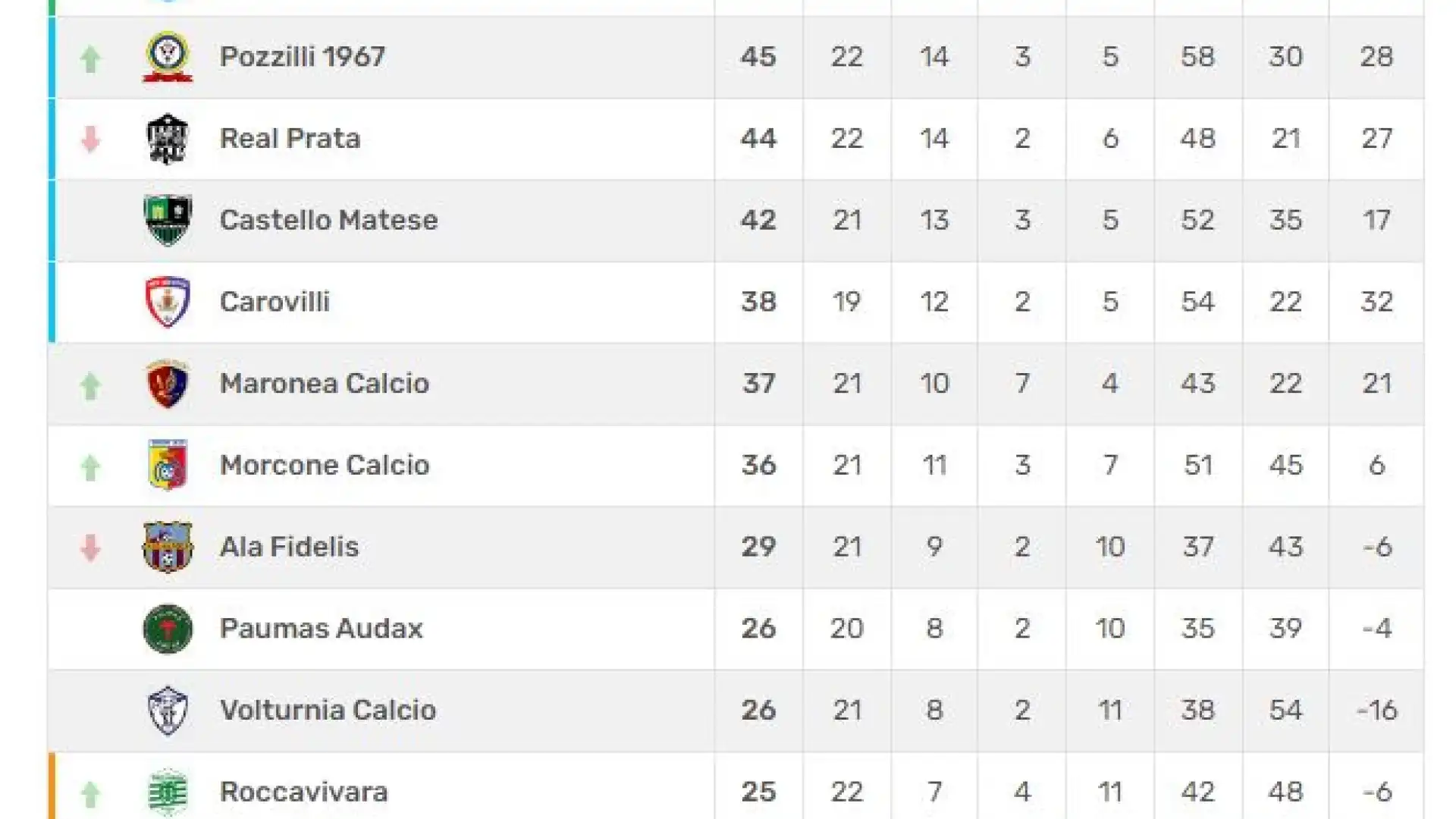
Task: Click the Morcone Calcio crest
Action: tap(168, 465)
